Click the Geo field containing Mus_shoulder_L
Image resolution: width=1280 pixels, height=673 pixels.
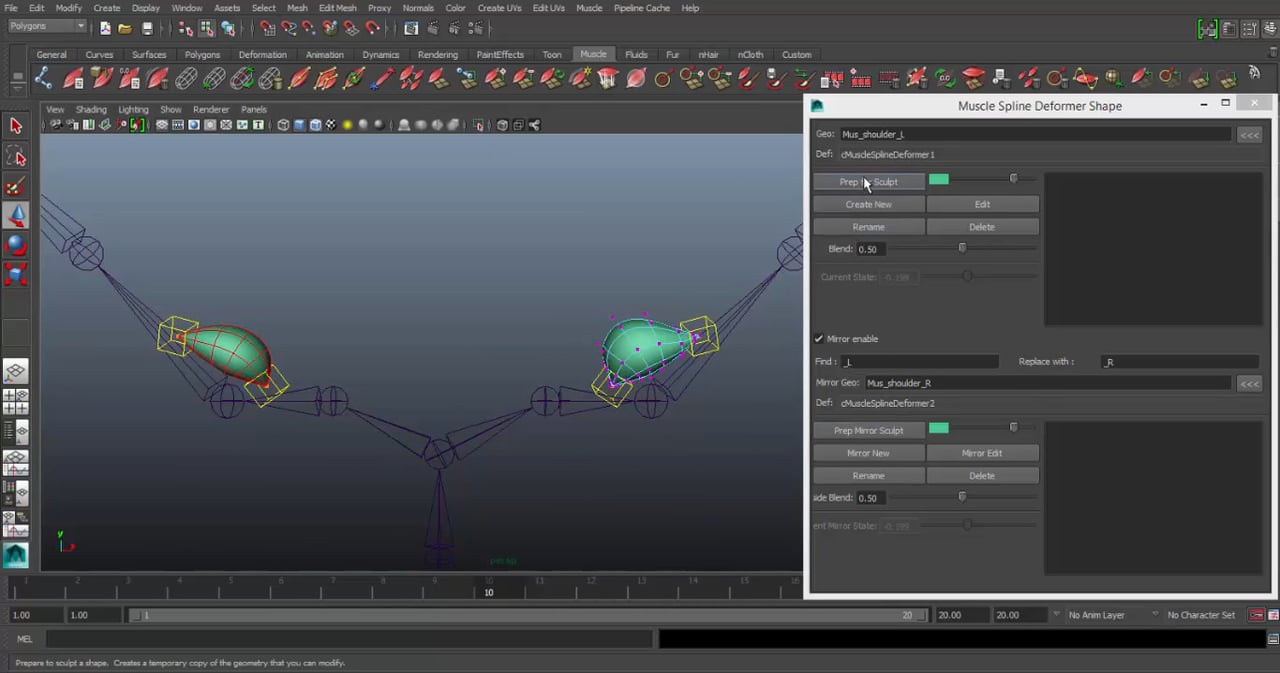click(1034, 134)
